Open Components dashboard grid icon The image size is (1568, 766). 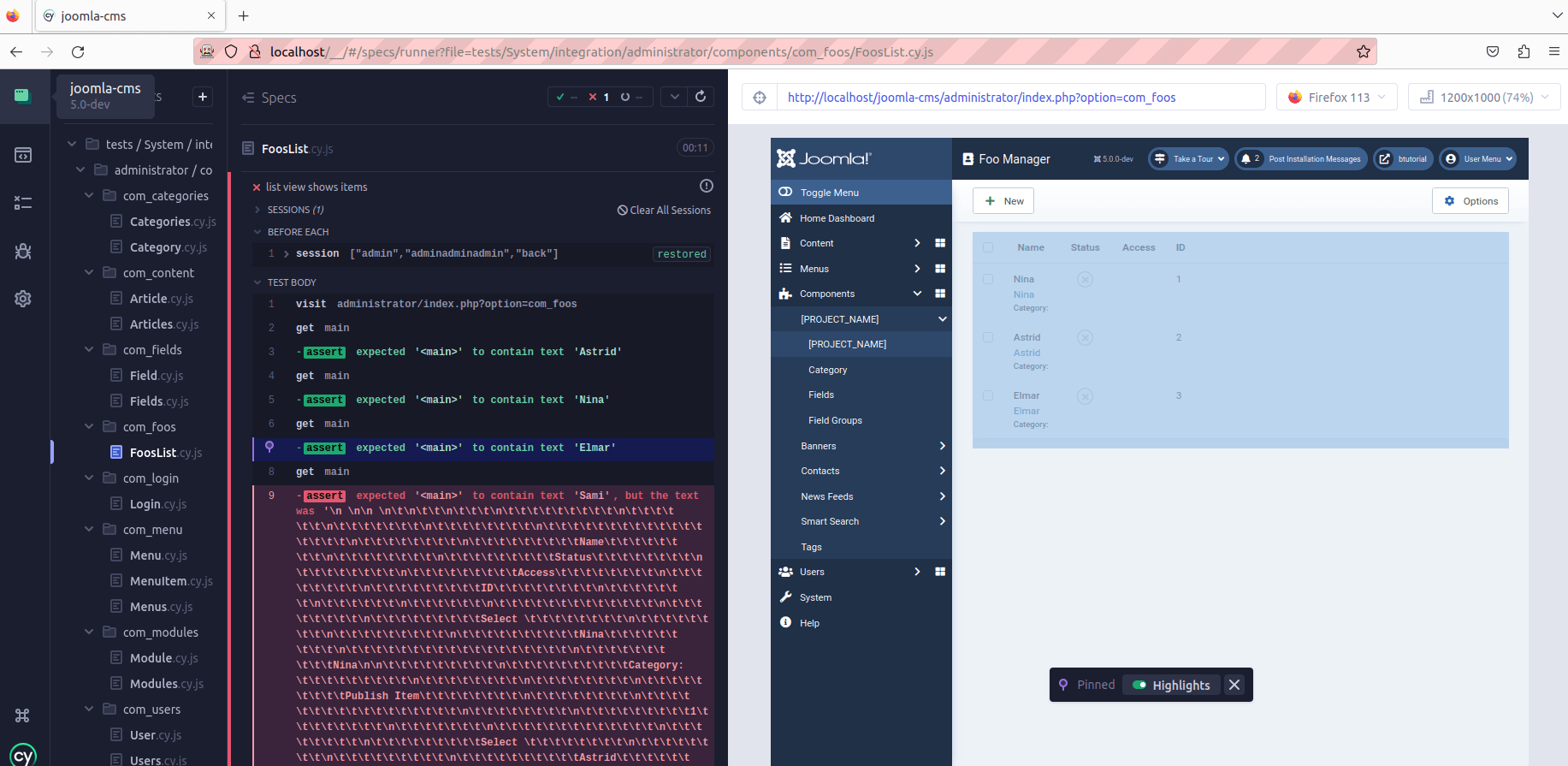click(940, 294)
